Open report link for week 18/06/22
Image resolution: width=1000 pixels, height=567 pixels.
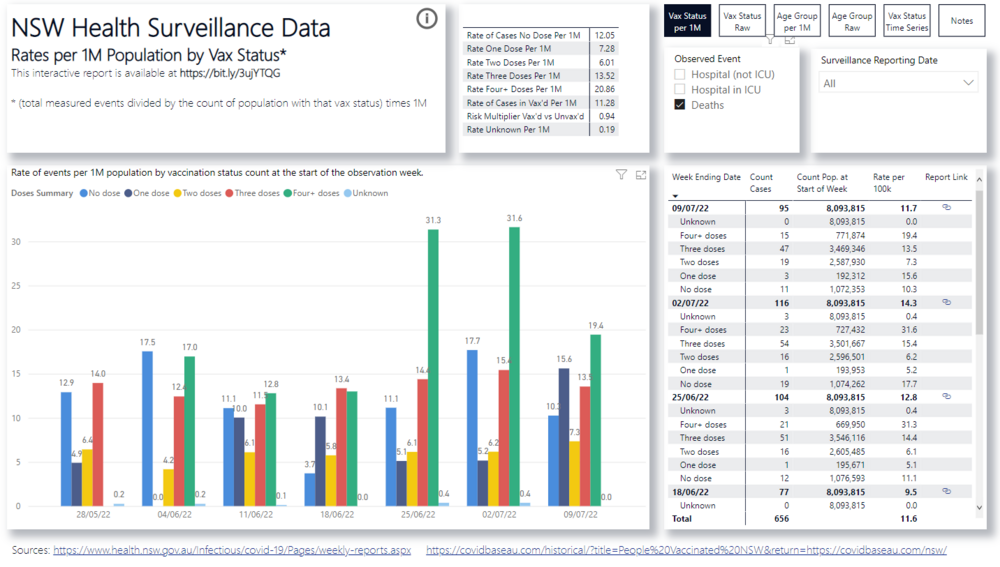click(x=946, y=492)
